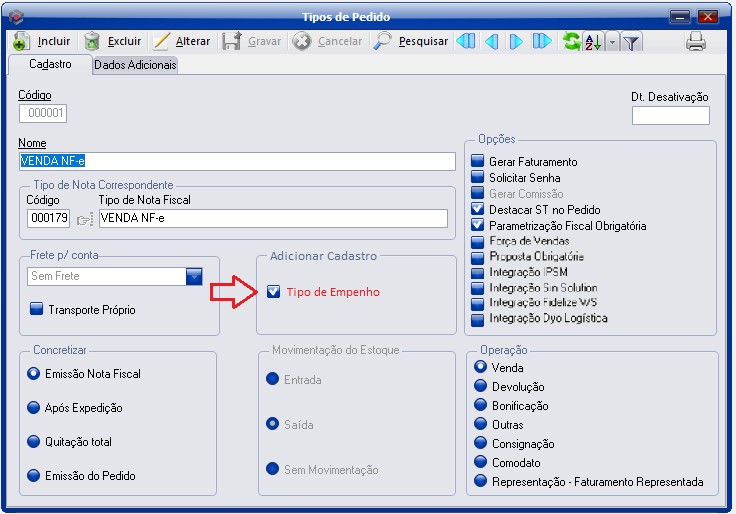Click the filter funnel icon
This screenshot has width=736, height=514.
point(633,41)
